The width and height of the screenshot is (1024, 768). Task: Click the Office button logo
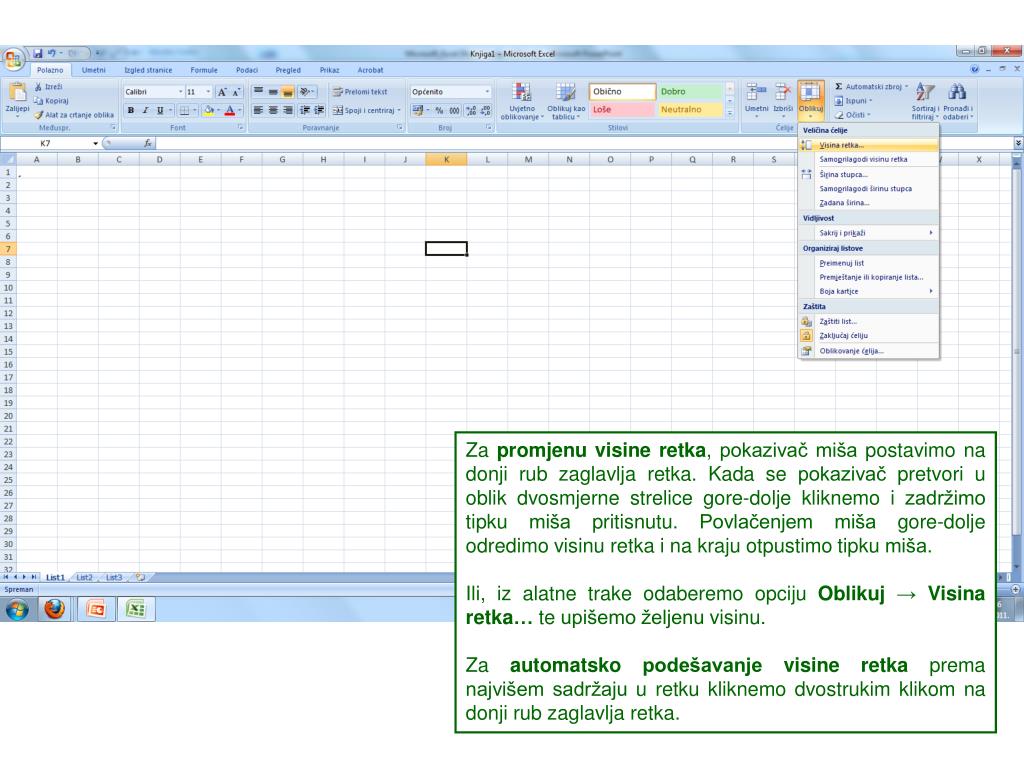(13, 59)
